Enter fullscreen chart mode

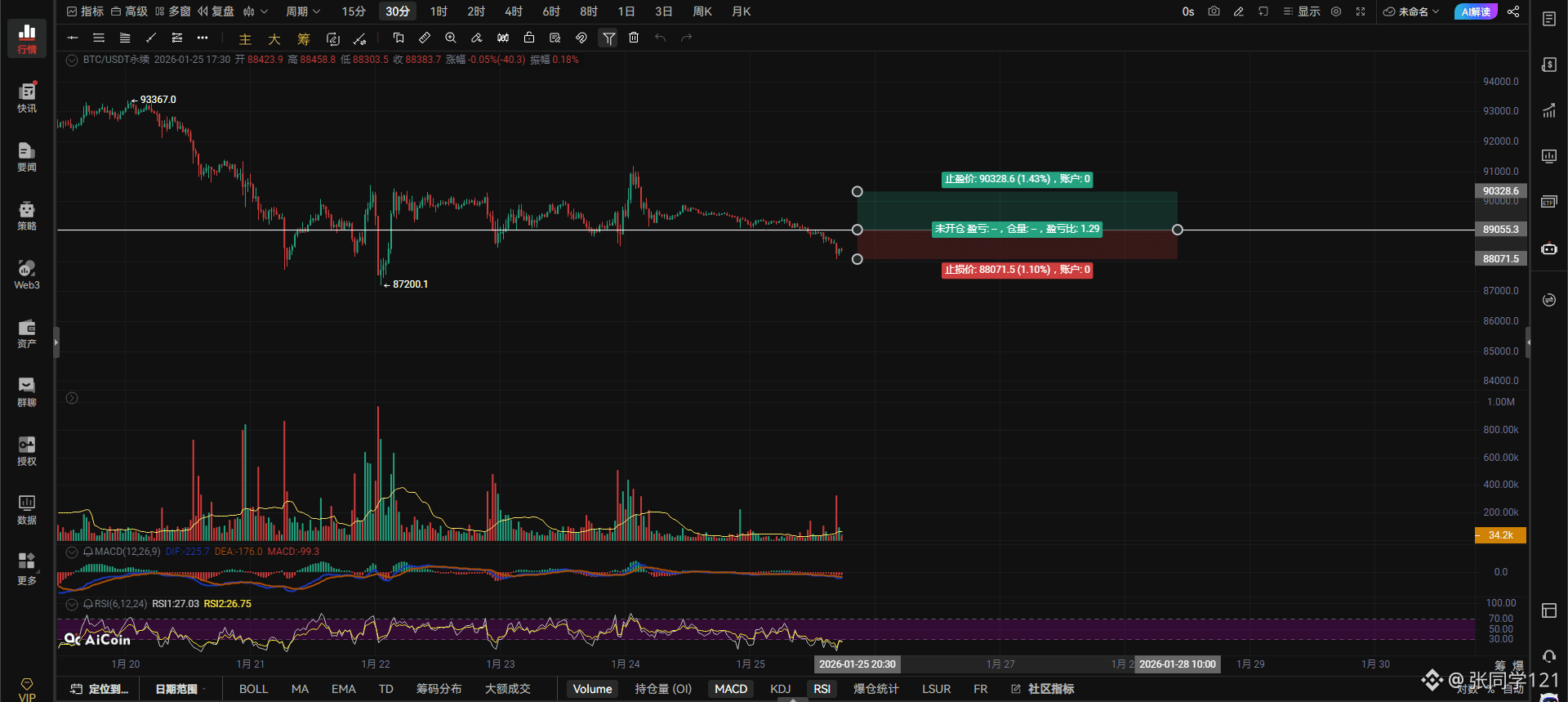pyautogui.click(x=1361, y=11)
